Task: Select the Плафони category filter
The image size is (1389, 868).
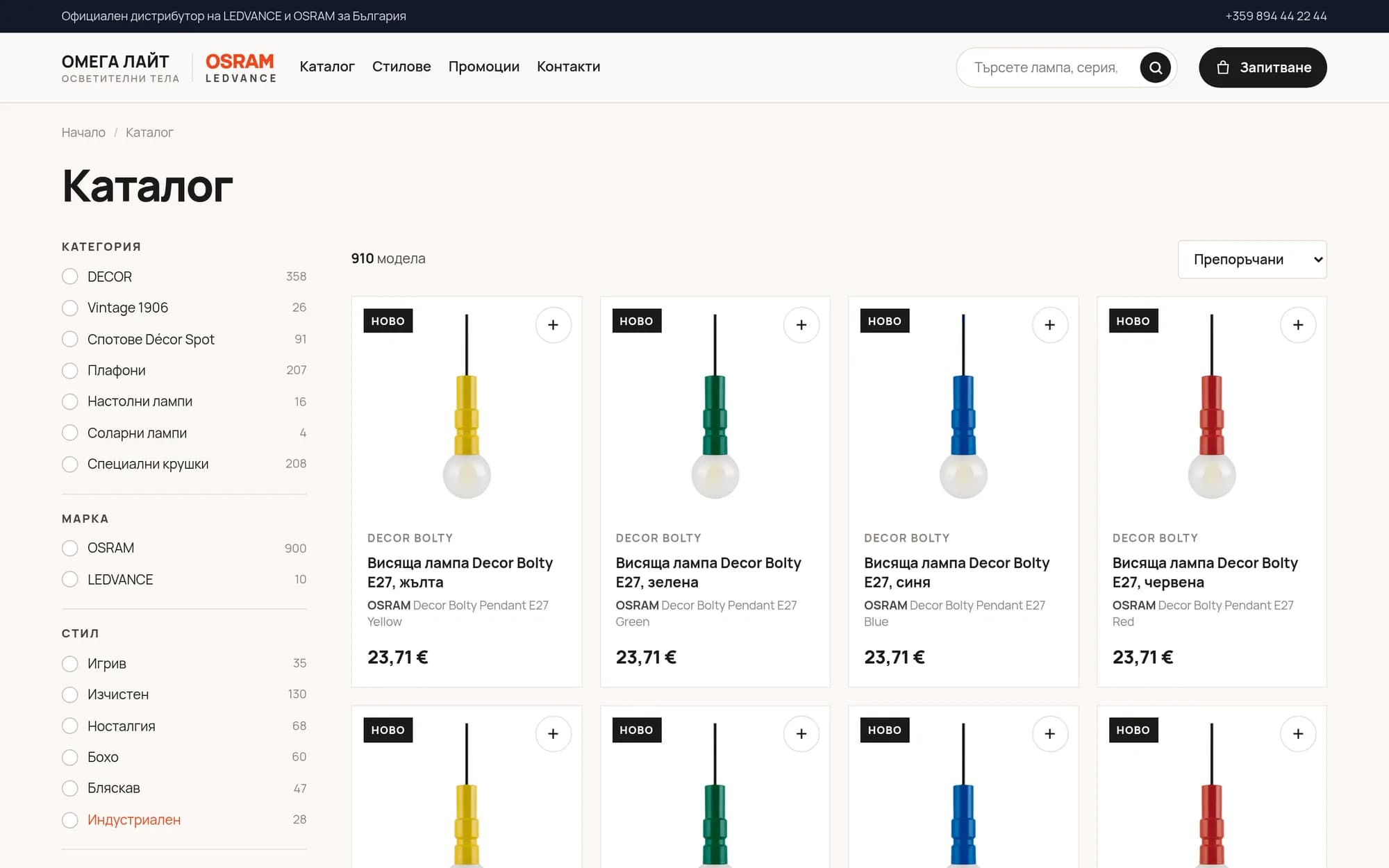Action: [x=183, y=370]
